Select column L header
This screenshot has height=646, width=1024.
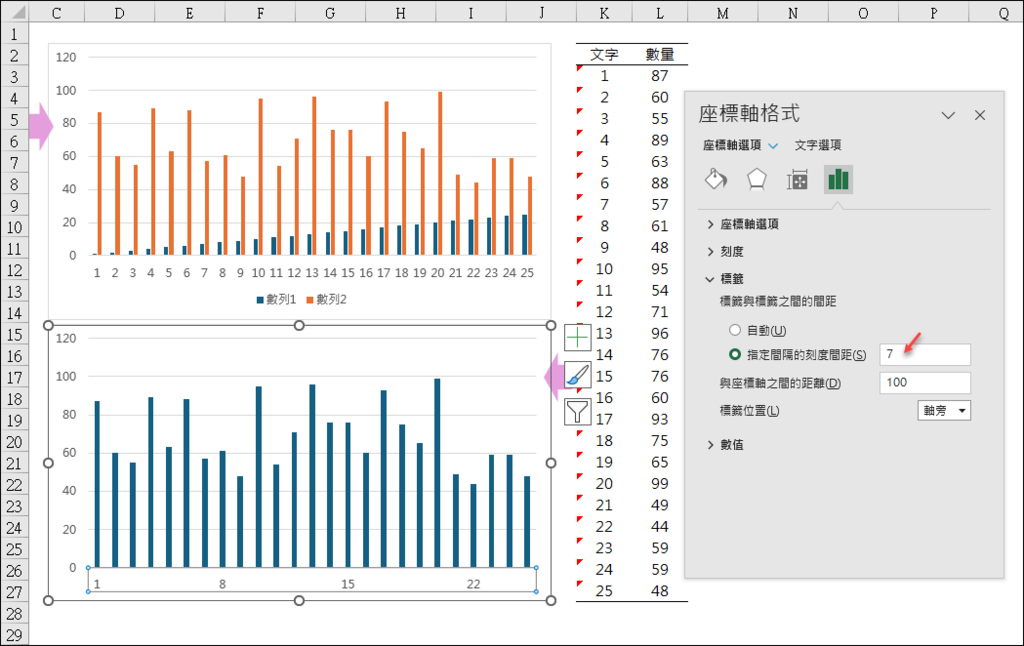coord(660,13)
